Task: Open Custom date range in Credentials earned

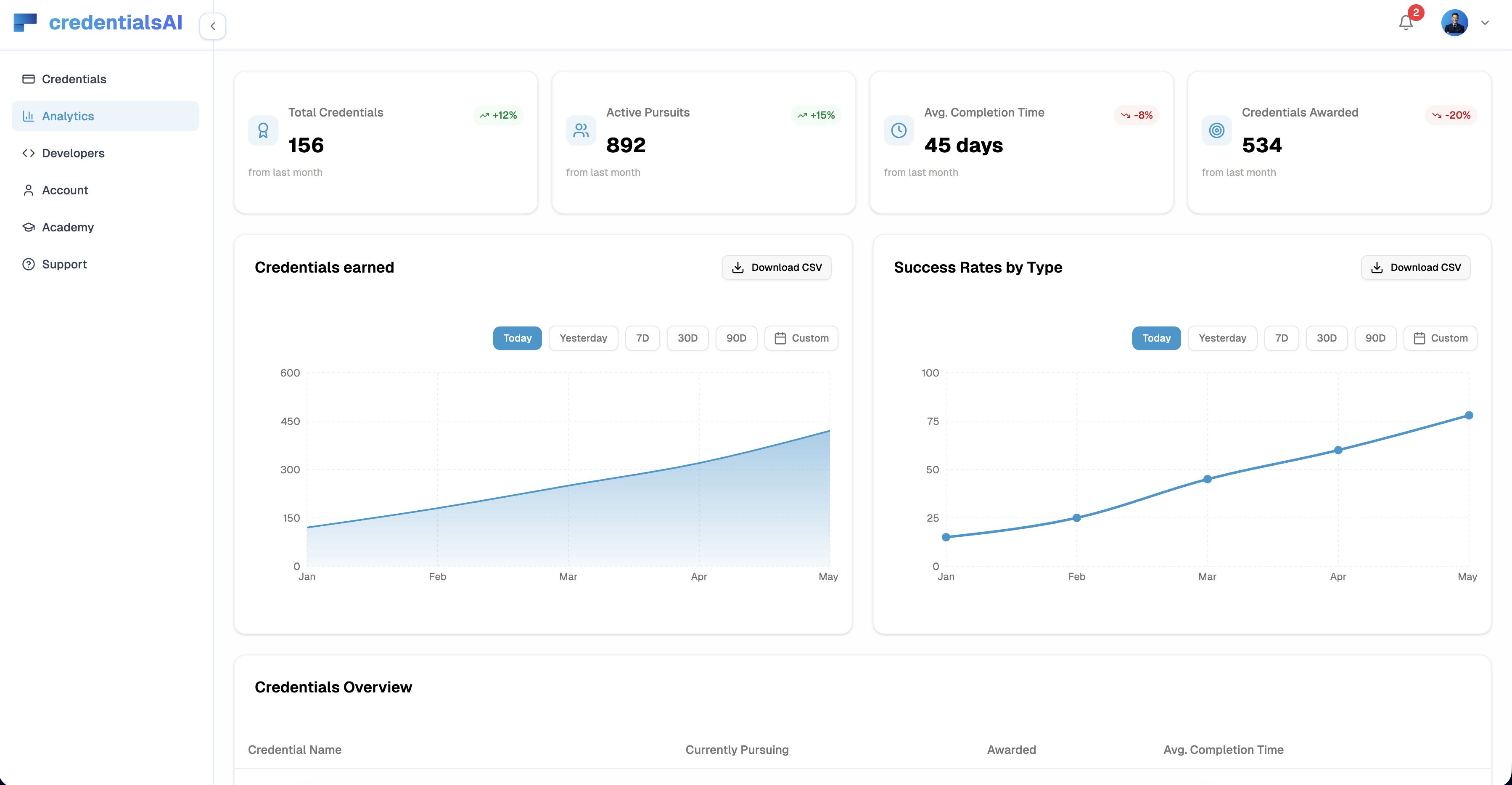Action: pyautogui.click(x=801, y=338)
